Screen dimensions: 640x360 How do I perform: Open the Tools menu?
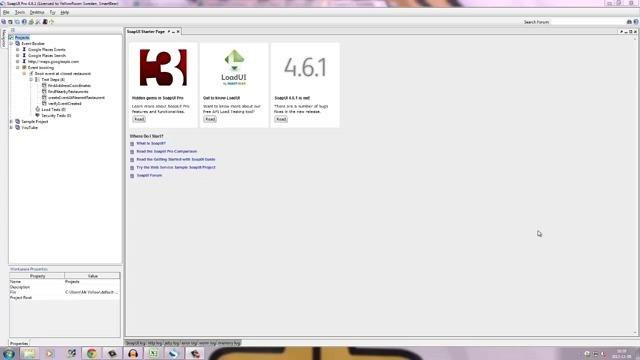(20, 13)
